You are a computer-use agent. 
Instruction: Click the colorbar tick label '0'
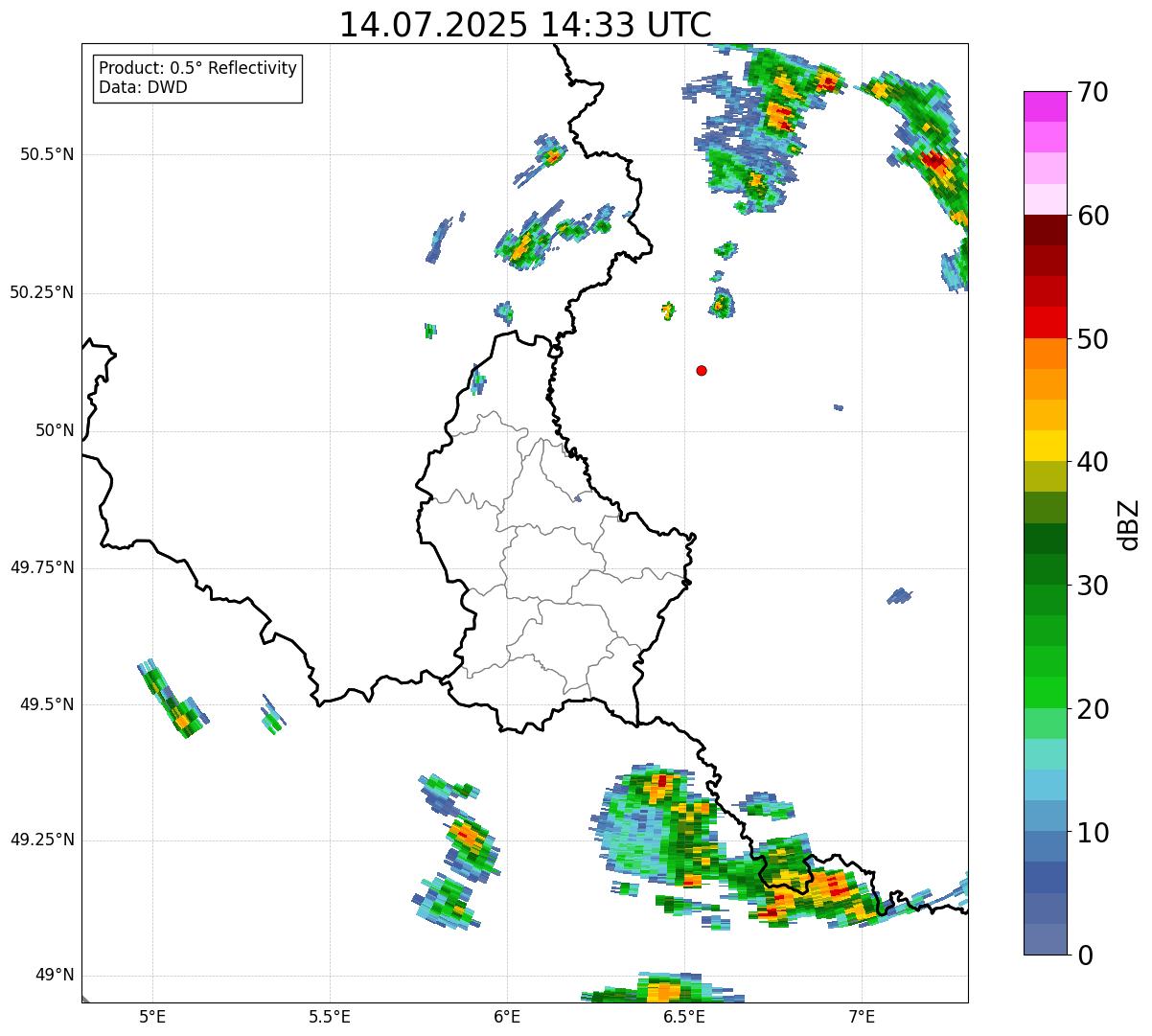click(1085, 955)
